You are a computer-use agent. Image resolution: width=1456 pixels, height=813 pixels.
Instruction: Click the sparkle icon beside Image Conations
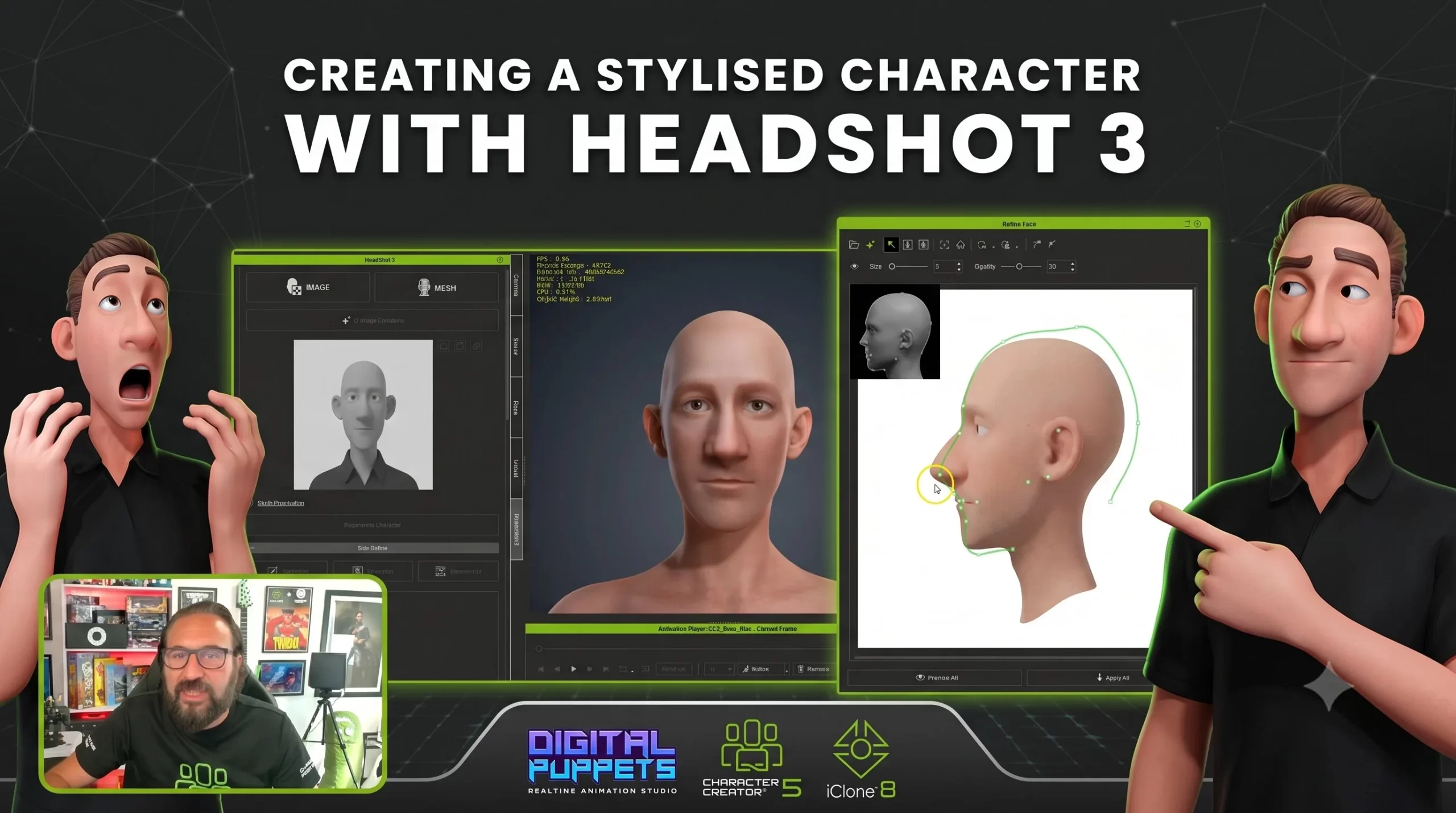[x=346, y=320]
